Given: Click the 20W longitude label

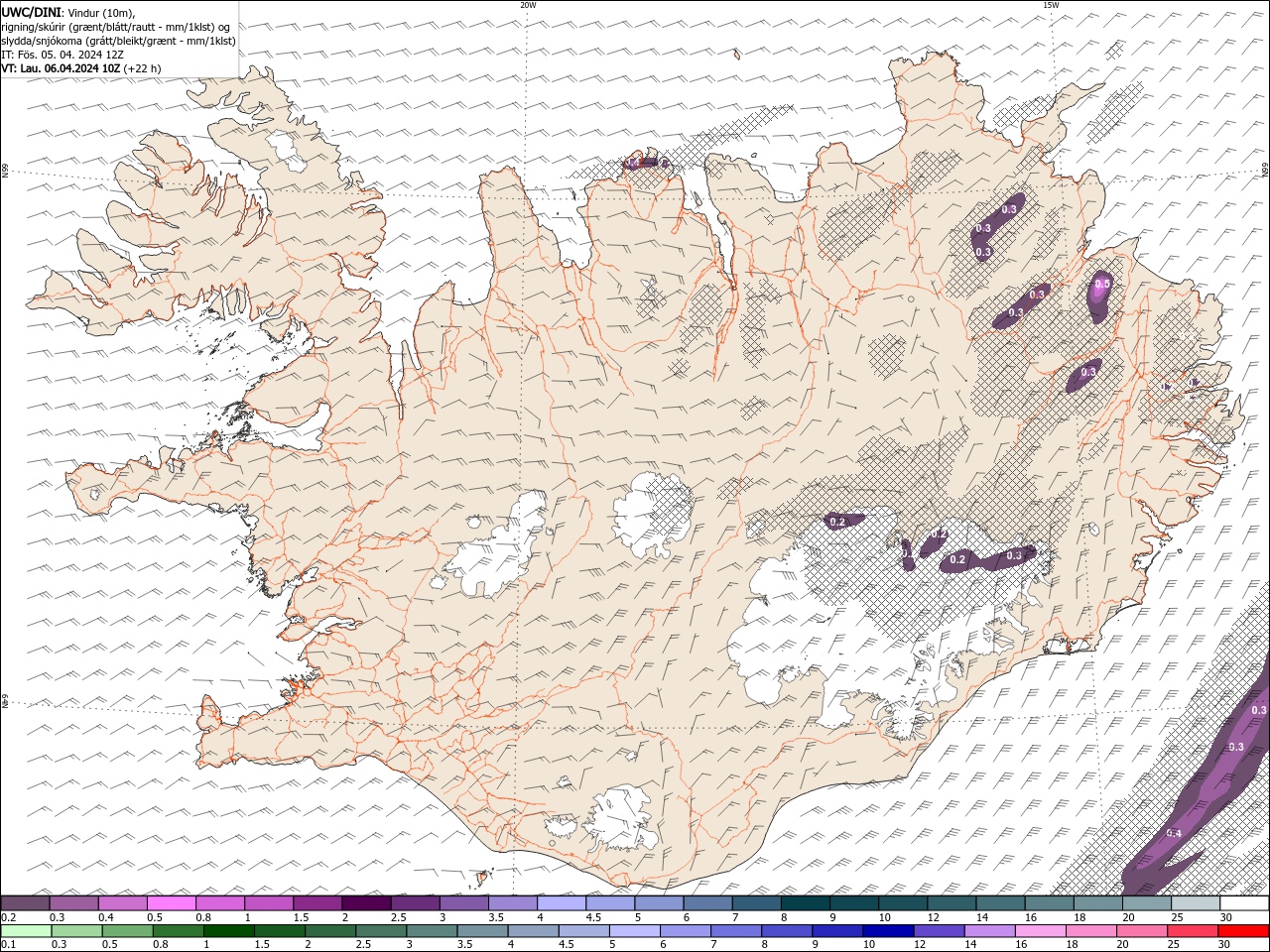Looking at the screenshot, I should tap(528, 5).
